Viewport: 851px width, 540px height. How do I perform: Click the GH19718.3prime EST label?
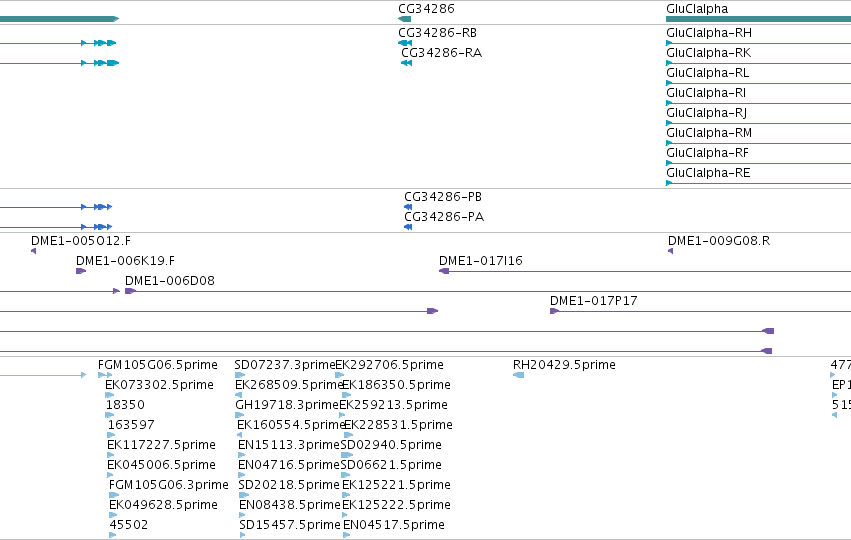pos(287,405)
